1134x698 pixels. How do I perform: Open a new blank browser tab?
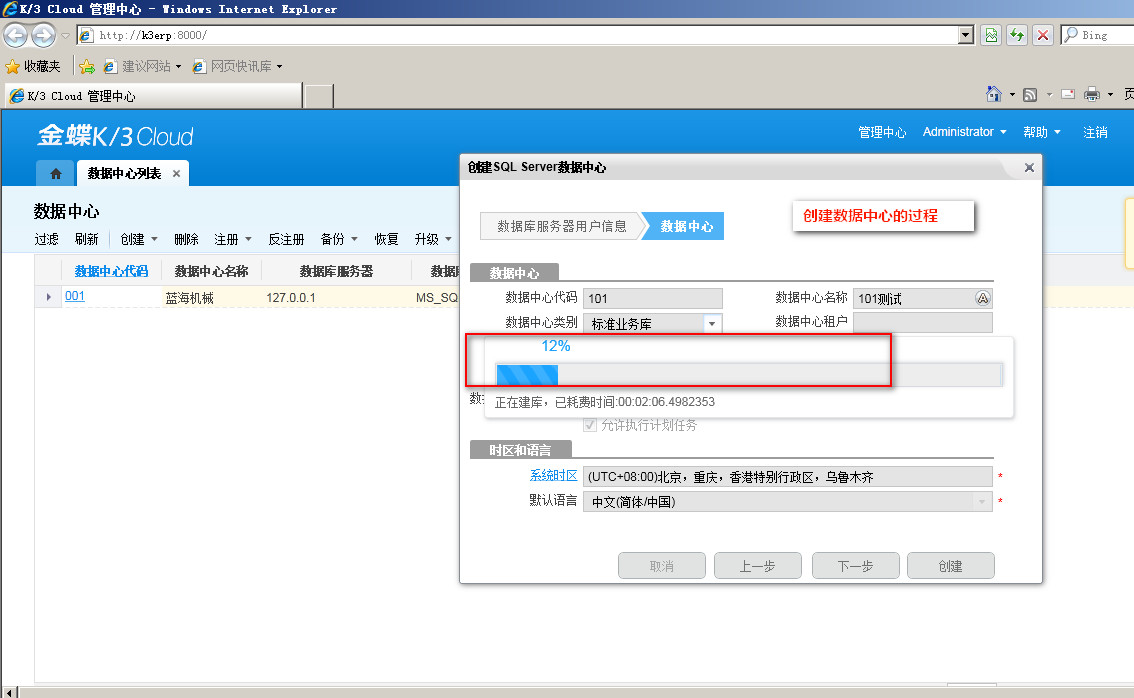pos(319,96)
